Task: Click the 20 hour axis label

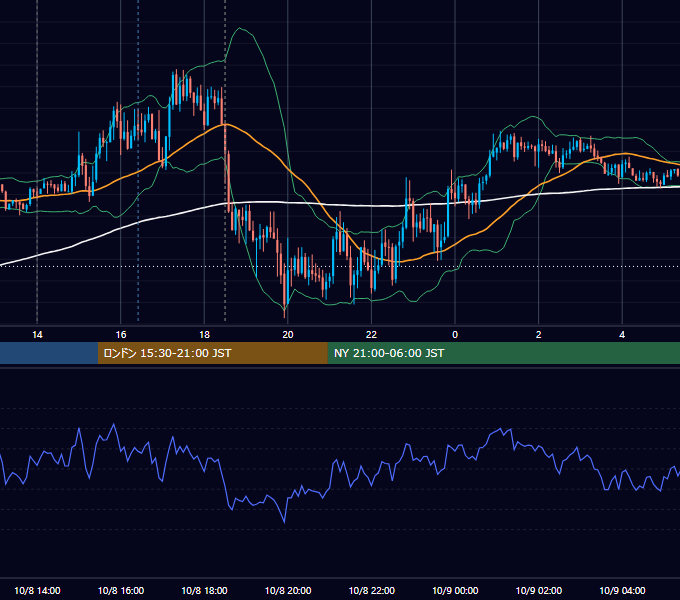Action: click(x=288, y=335)
